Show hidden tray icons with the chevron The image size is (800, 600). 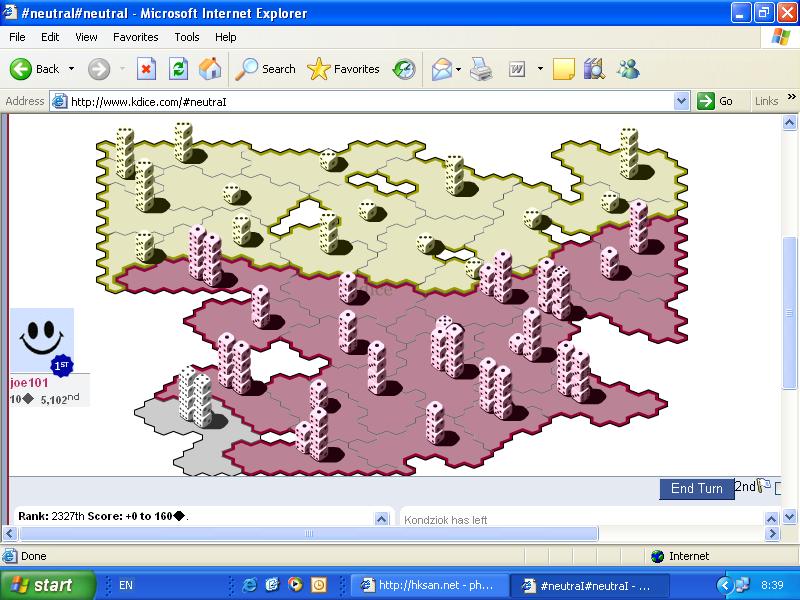[x=724, y=585]
